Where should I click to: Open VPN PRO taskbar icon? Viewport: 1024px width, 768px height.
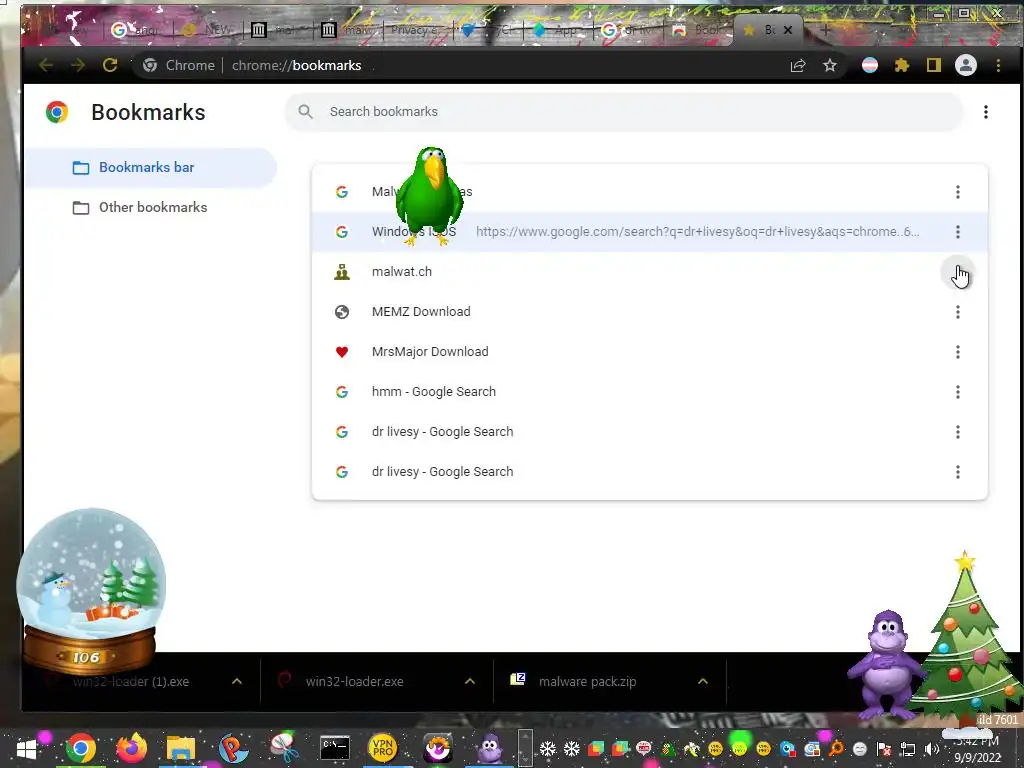[x=383, y=748]
